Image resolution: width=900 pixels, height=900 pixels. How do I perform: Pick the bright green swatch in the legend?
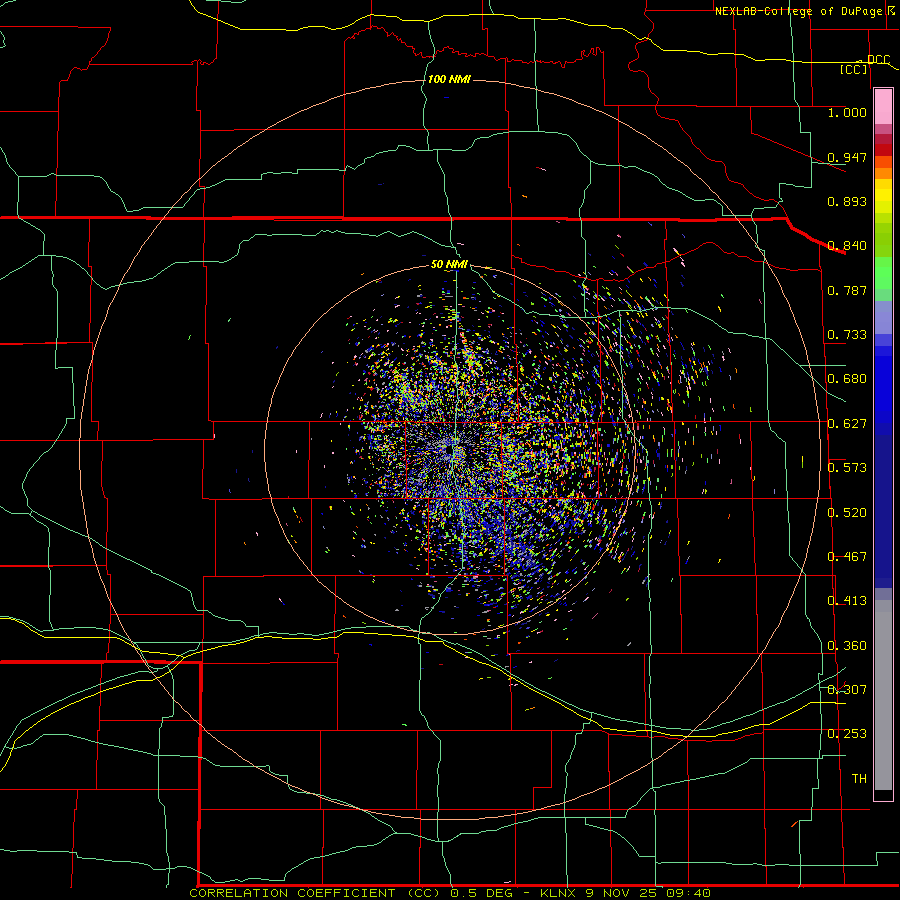point(883,273)
